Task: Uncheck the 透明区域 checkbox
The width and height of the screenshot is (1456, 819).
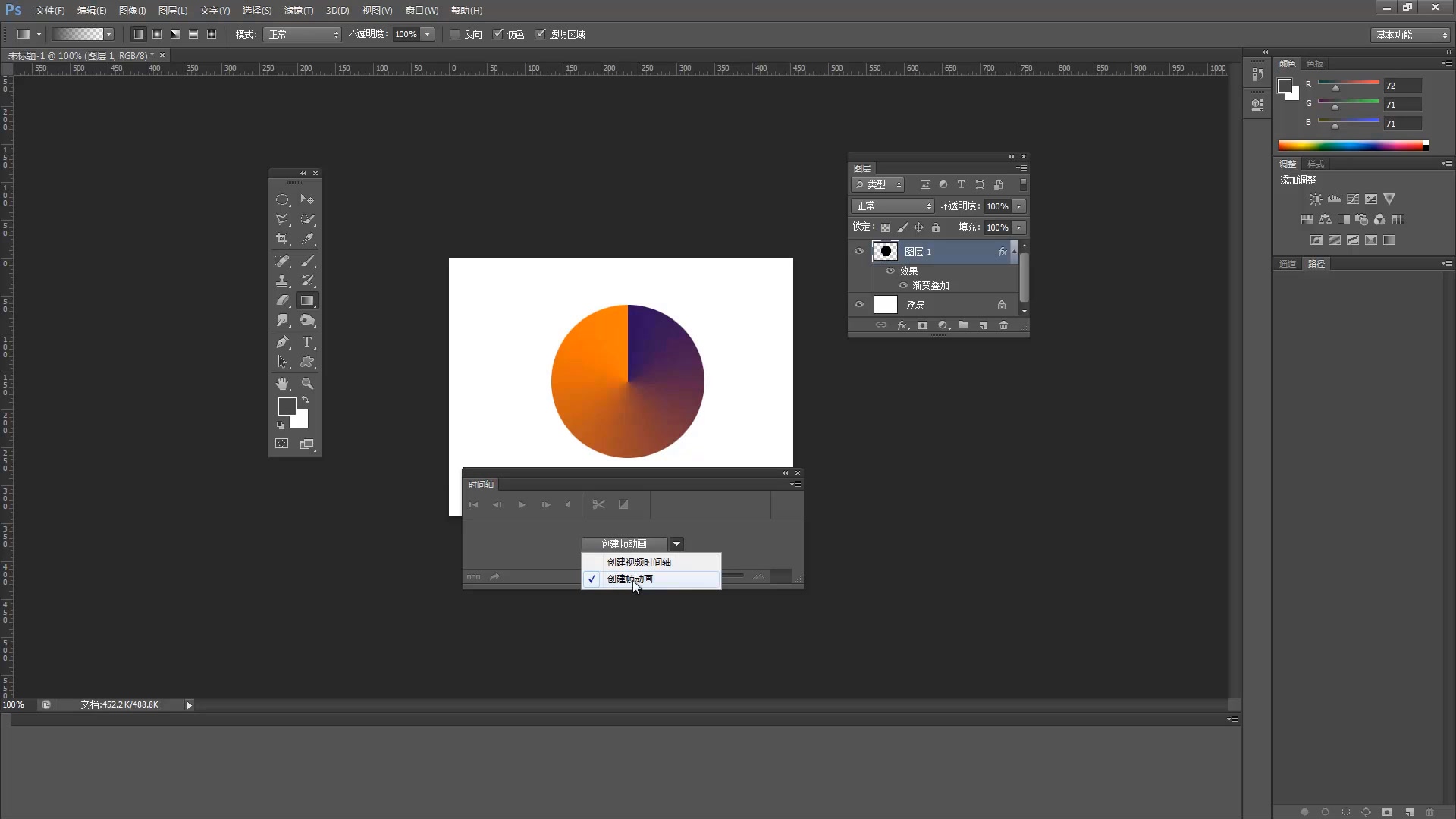Action: click(541, 34)
